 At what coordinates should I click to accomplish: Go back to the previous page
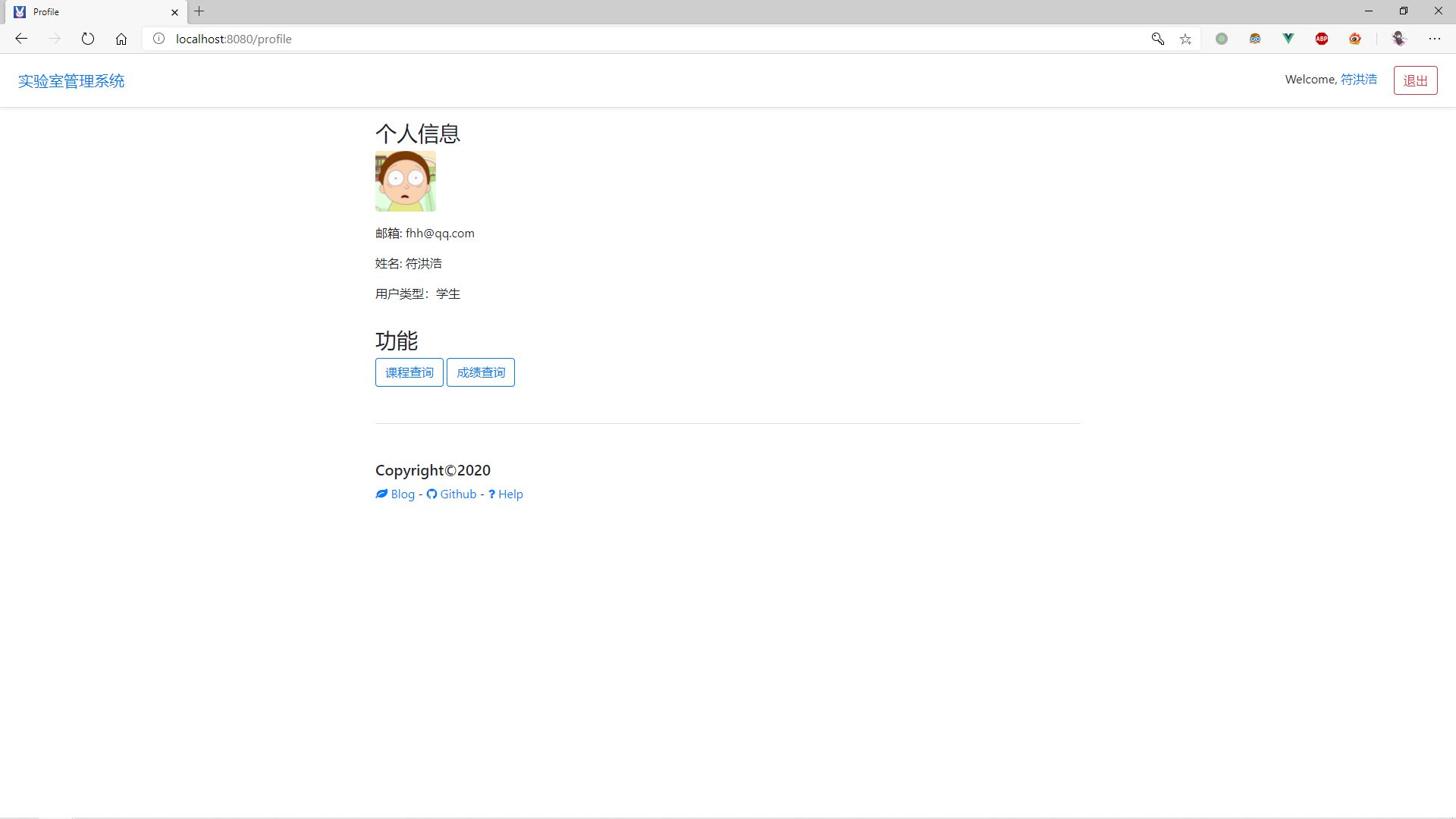pyautogui.click(x=21, y=39)
